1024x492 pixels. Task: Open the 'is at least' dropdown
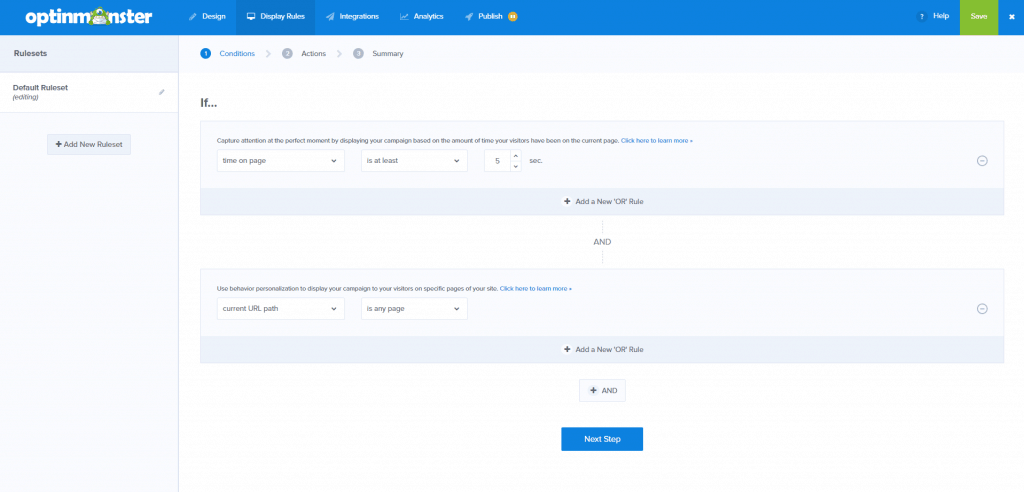tap(414, 160)
